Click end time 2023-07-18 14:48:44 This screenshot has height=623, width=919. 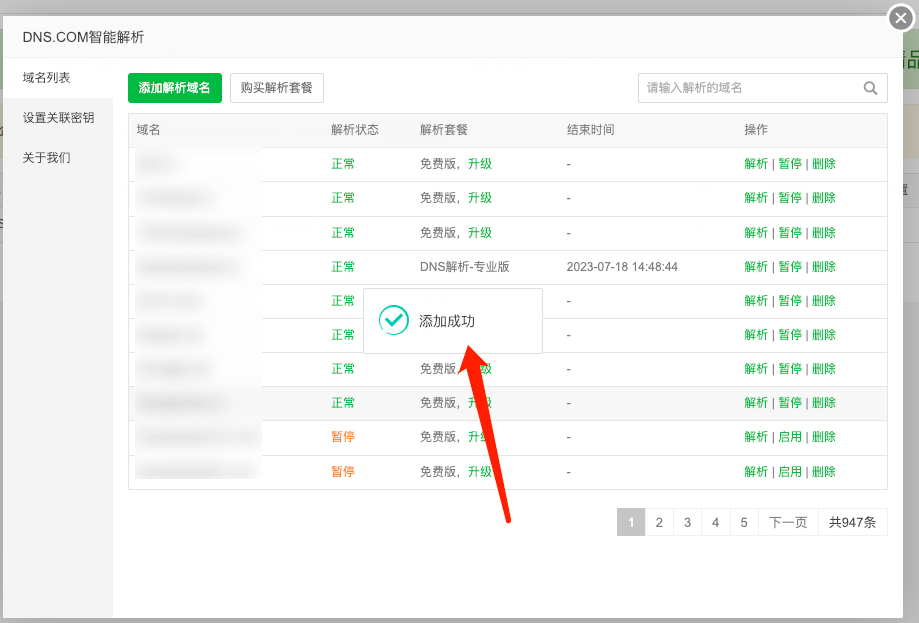(x=622, y=267)
